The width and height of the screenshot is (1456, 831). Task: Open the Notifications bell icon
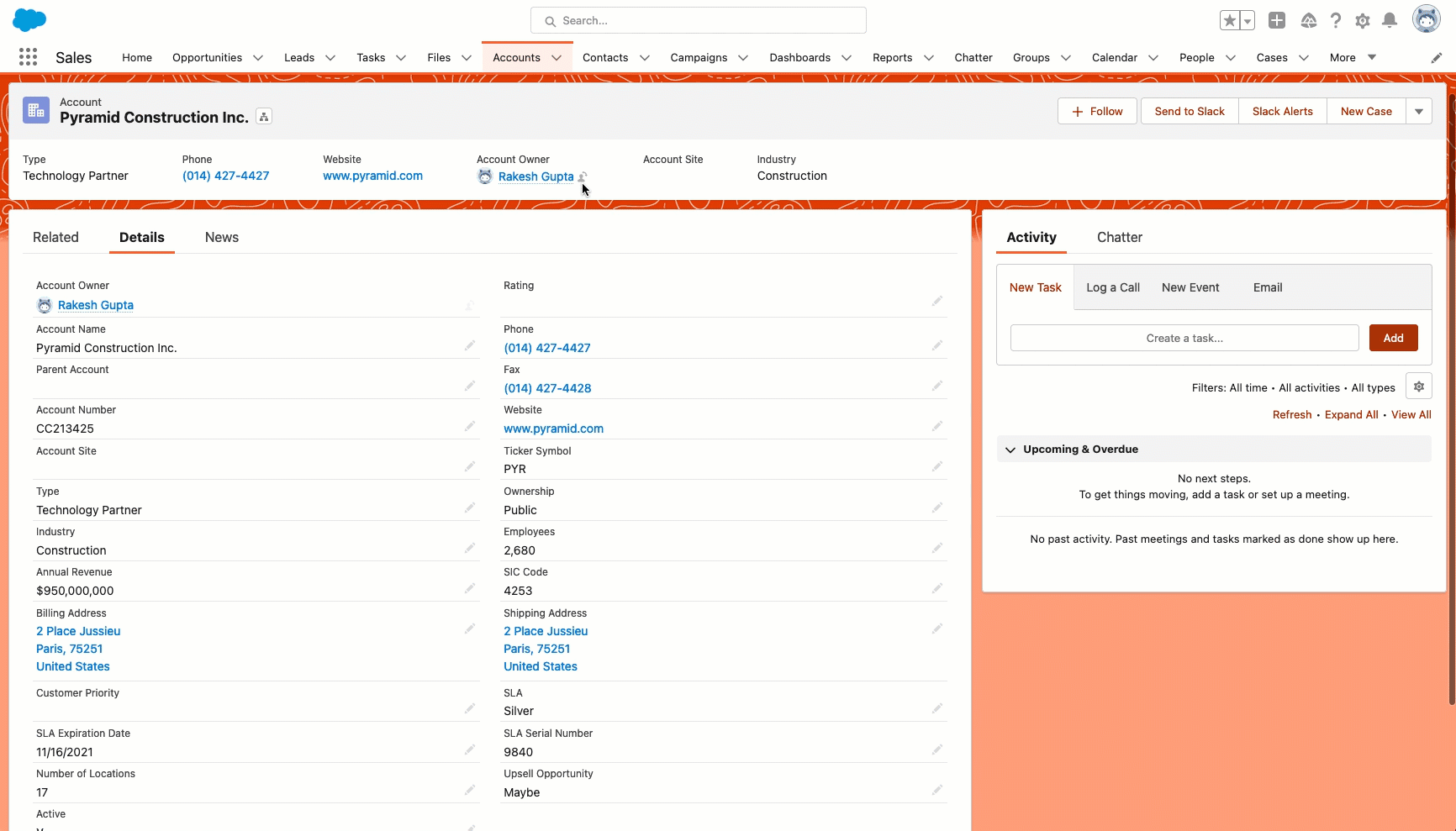(x=1390, y=20)
